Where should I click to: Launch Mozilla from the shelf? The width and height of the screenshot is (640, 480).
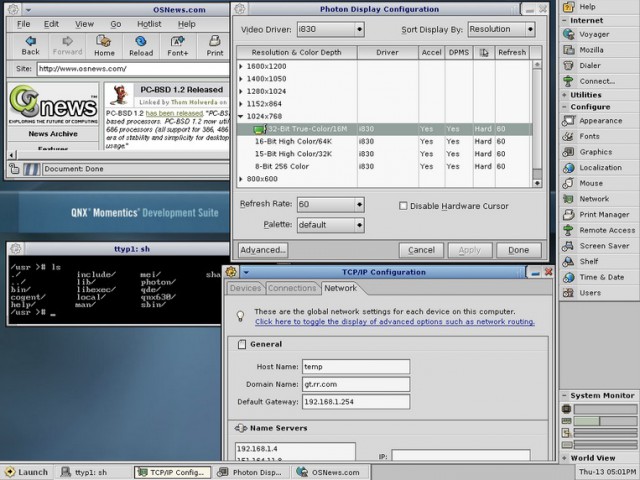[591, 50]
